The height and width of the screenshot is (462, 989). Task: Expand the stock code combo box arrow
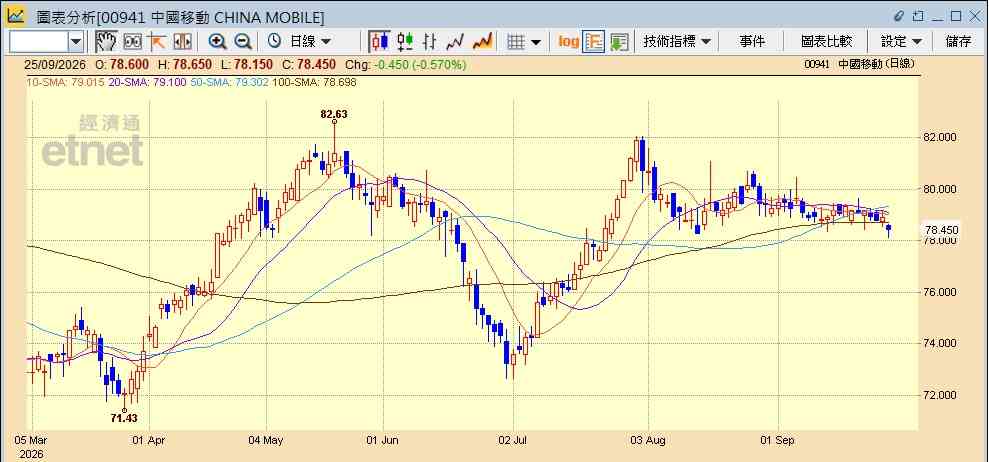(76, 42)
